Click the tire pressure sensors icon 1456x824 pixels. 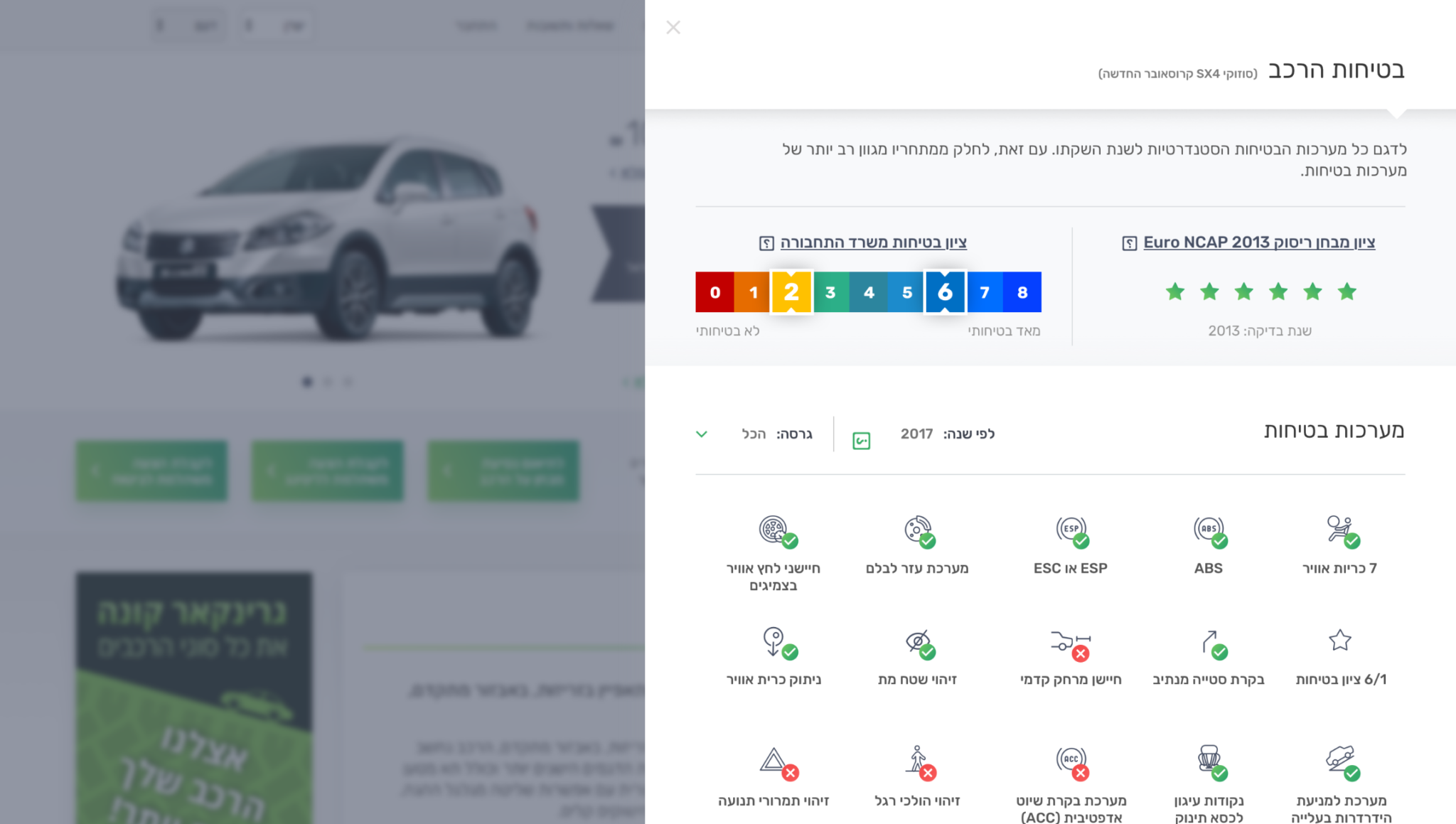[777, 531]
